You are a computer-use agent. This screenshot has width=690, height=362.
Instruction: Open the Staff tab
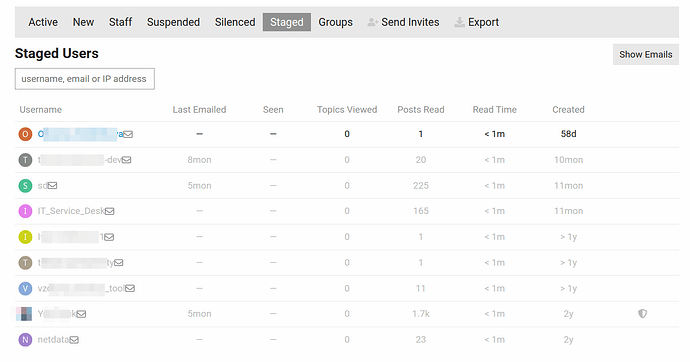coord(120,22)
